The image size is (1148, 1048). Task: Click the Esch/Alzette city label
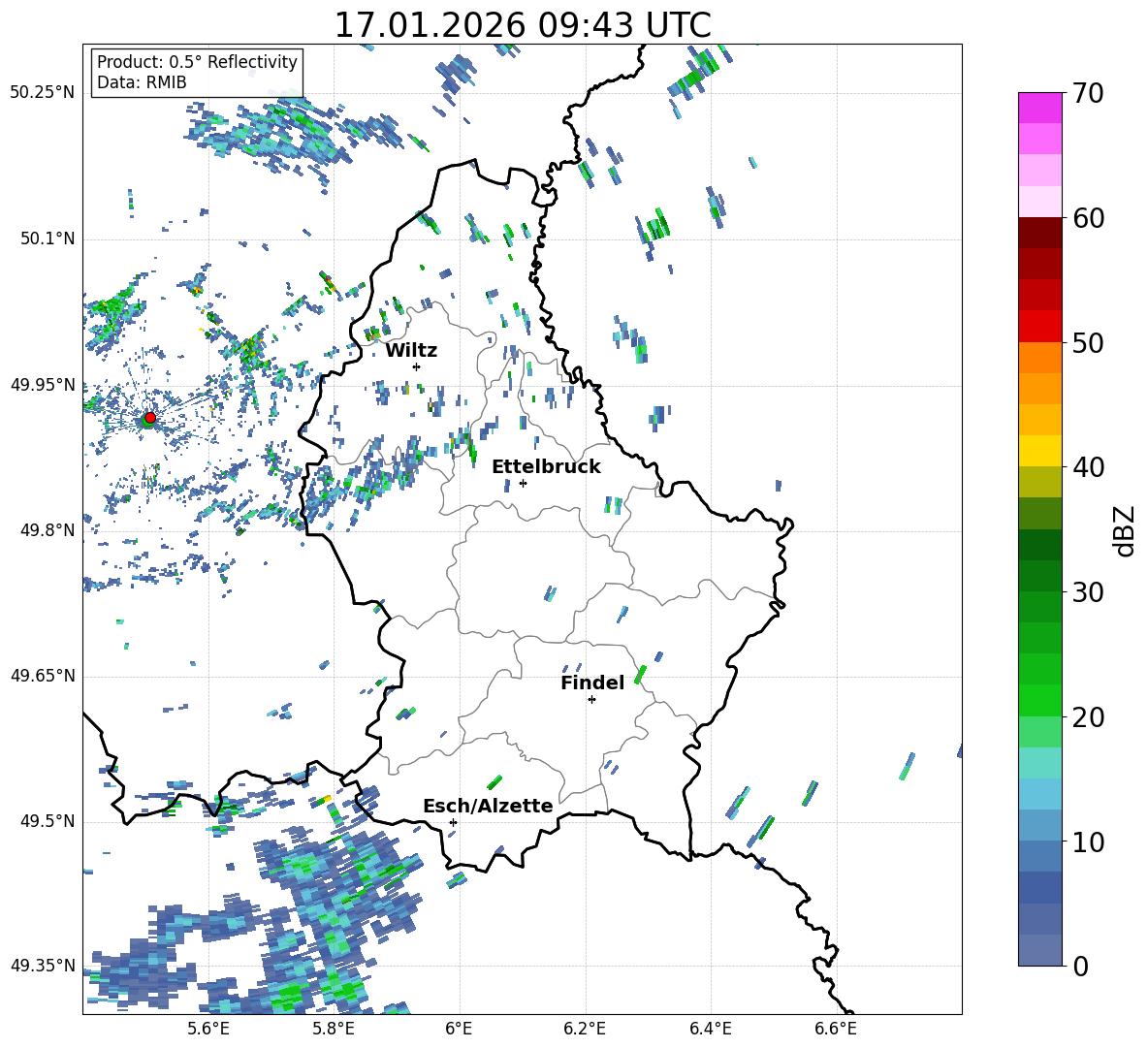coord(488,806)
